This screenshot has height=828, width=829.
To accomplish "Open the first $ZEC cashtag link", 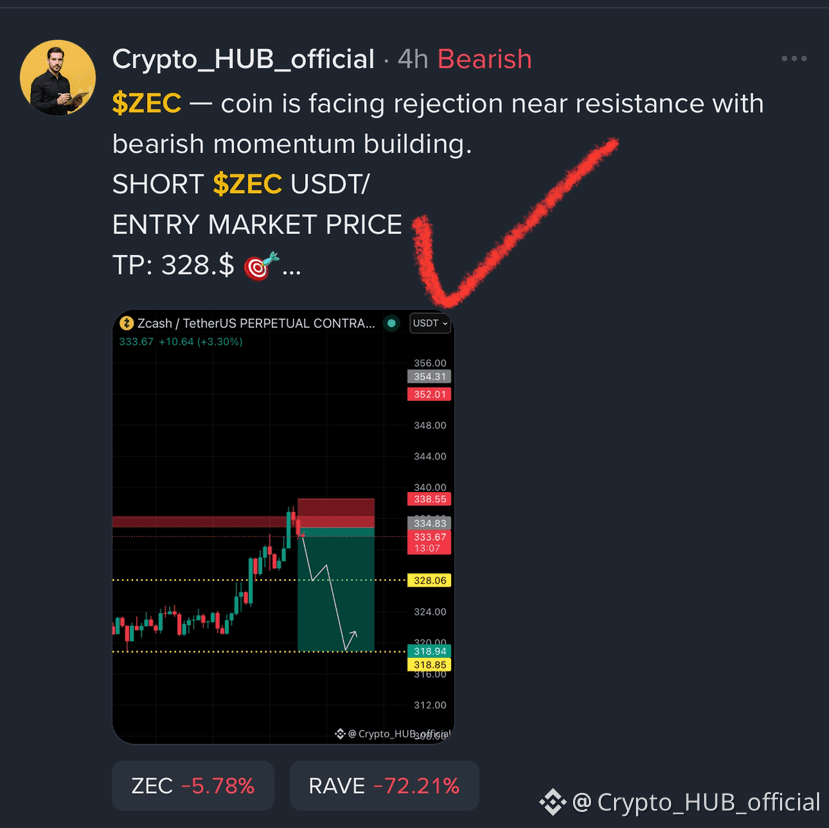I will [x=146, y=103].
